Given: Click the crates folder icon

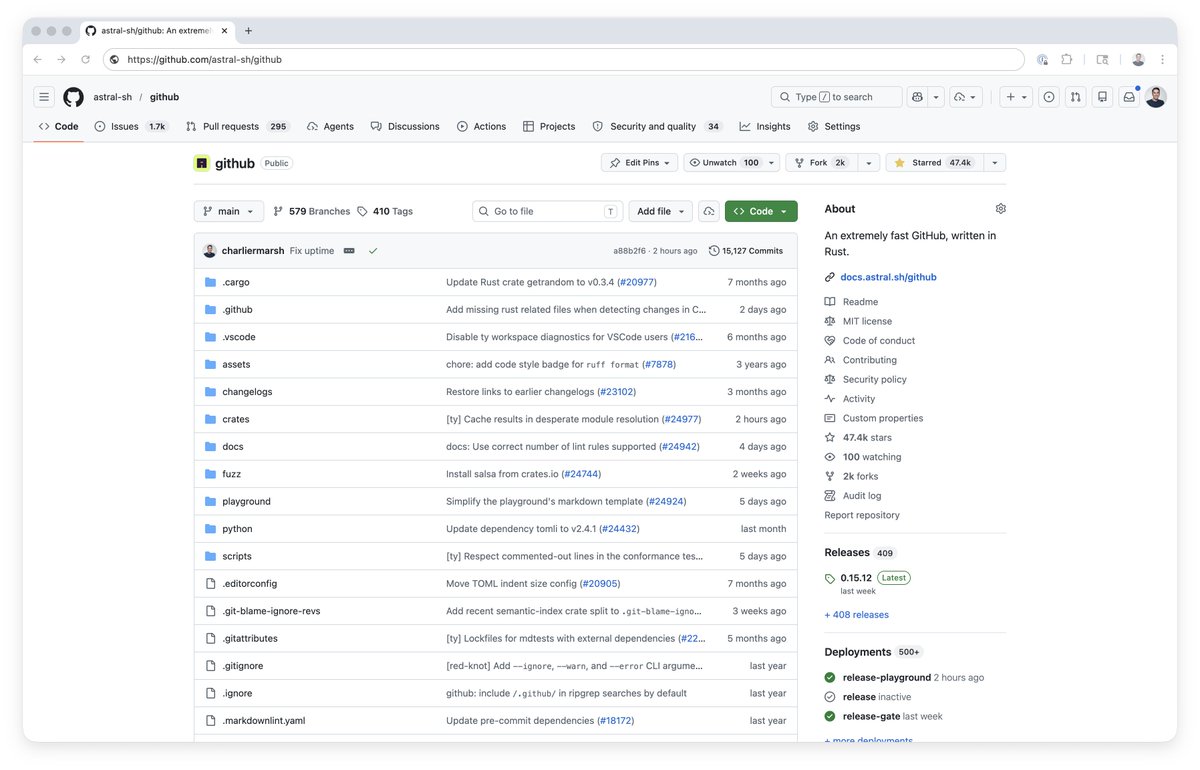Looking at the screenshot, I should tap(210, 419).
